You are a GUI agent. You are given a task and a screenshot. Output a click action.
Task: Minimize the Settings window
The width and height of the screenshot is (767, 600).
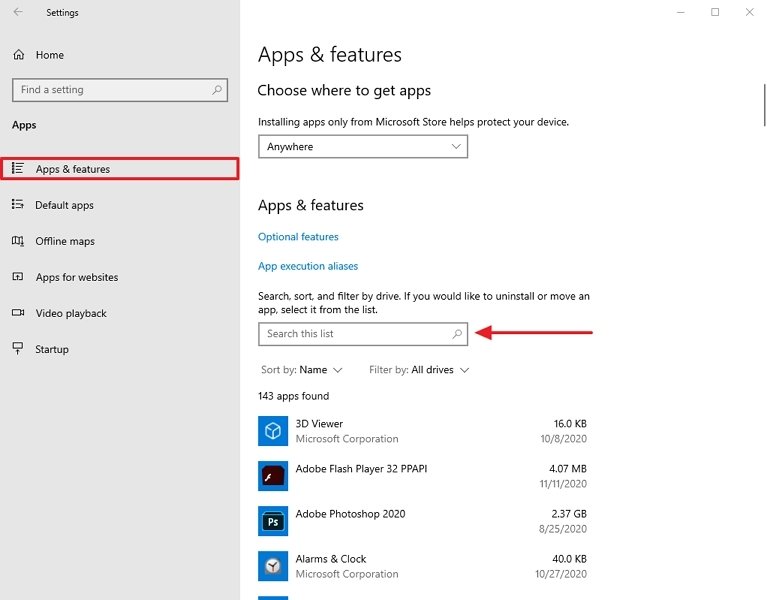[680, 12]
